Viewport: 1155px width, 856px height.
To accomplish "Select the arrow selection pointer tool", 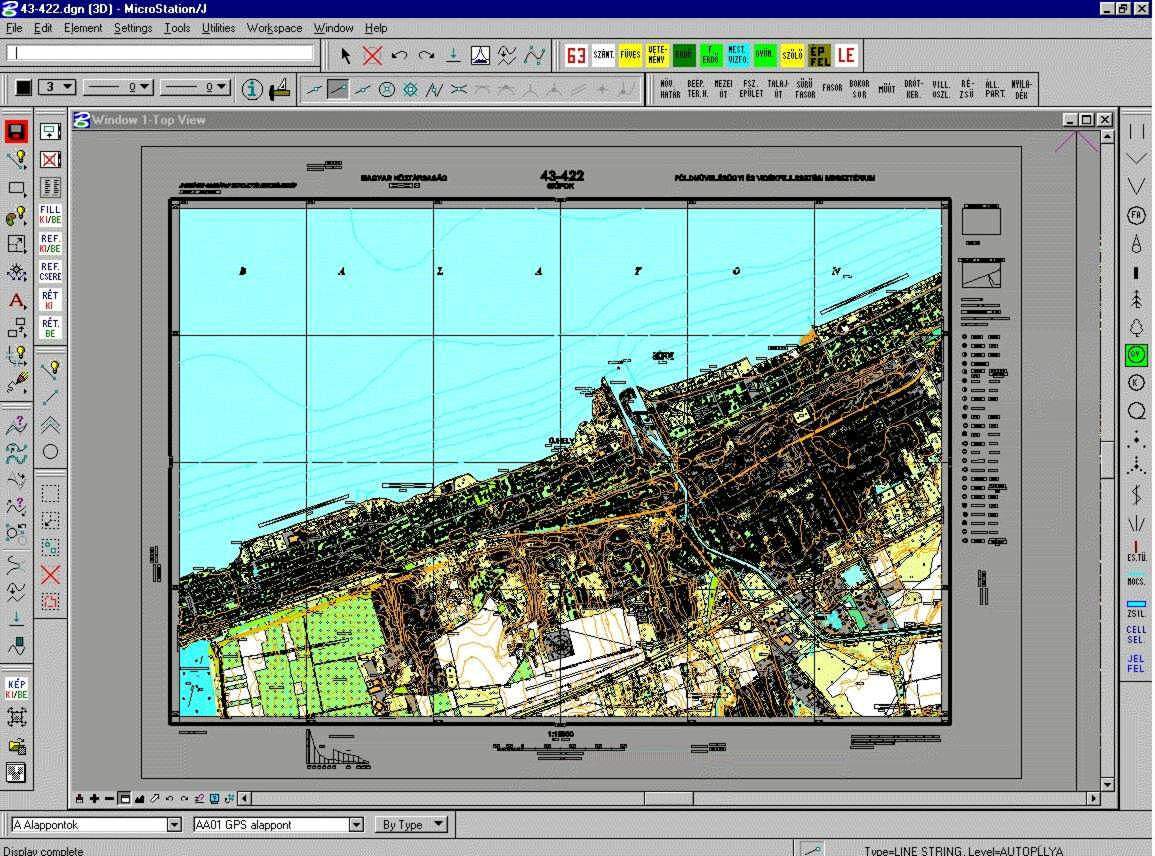I will 346,56.
